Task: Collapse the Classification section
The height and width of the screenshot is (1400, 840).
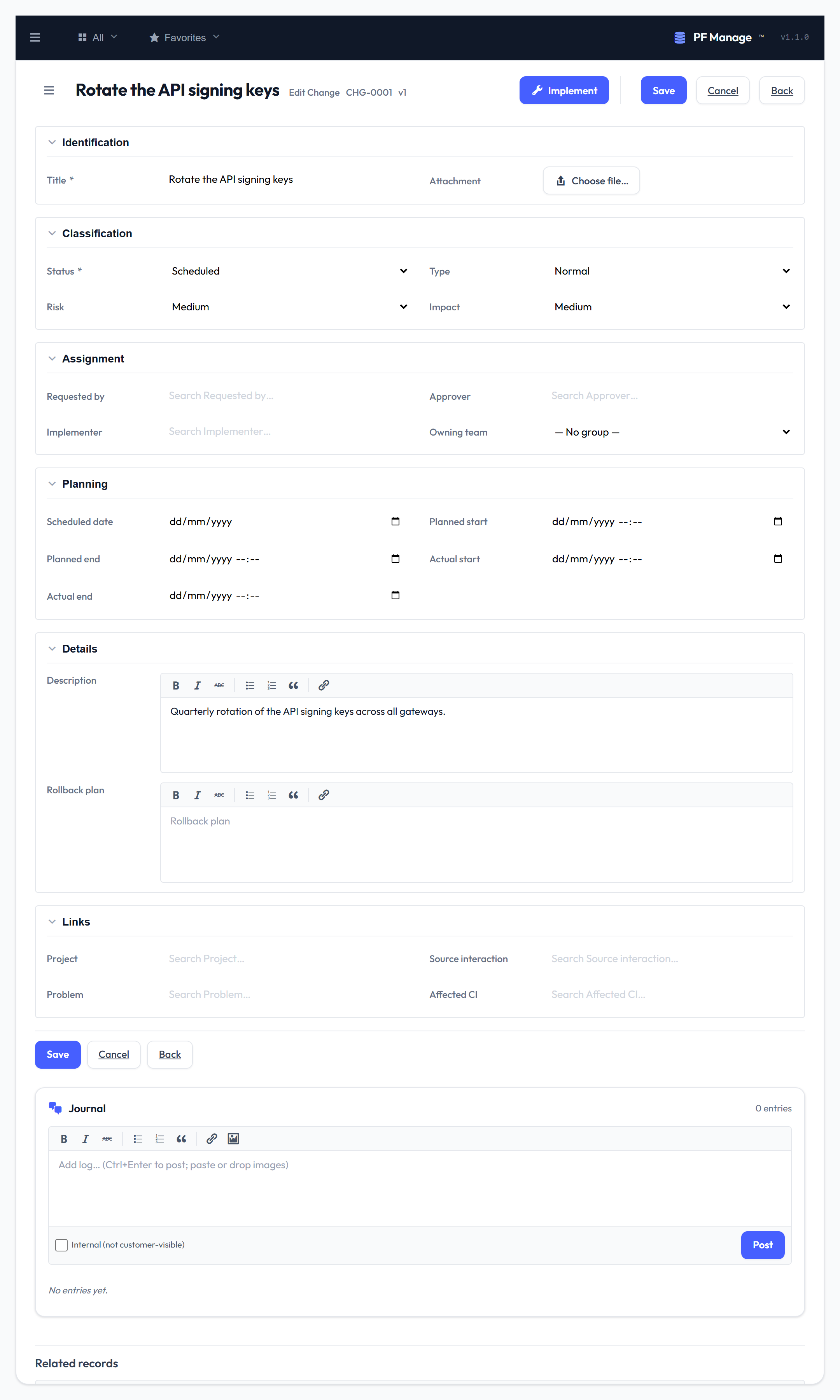Action: (52, 233)
